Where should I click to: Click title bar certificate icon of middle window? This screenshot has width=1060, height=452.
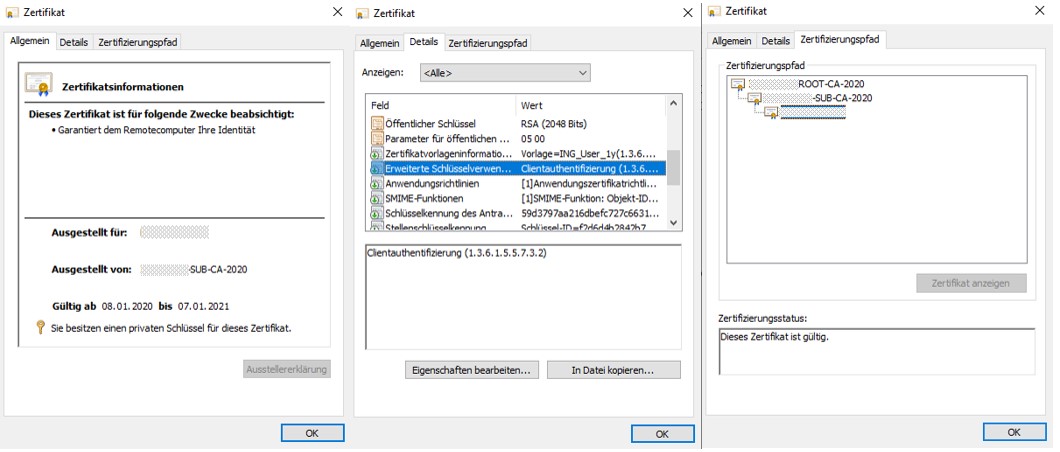click(x=362, y=14)
